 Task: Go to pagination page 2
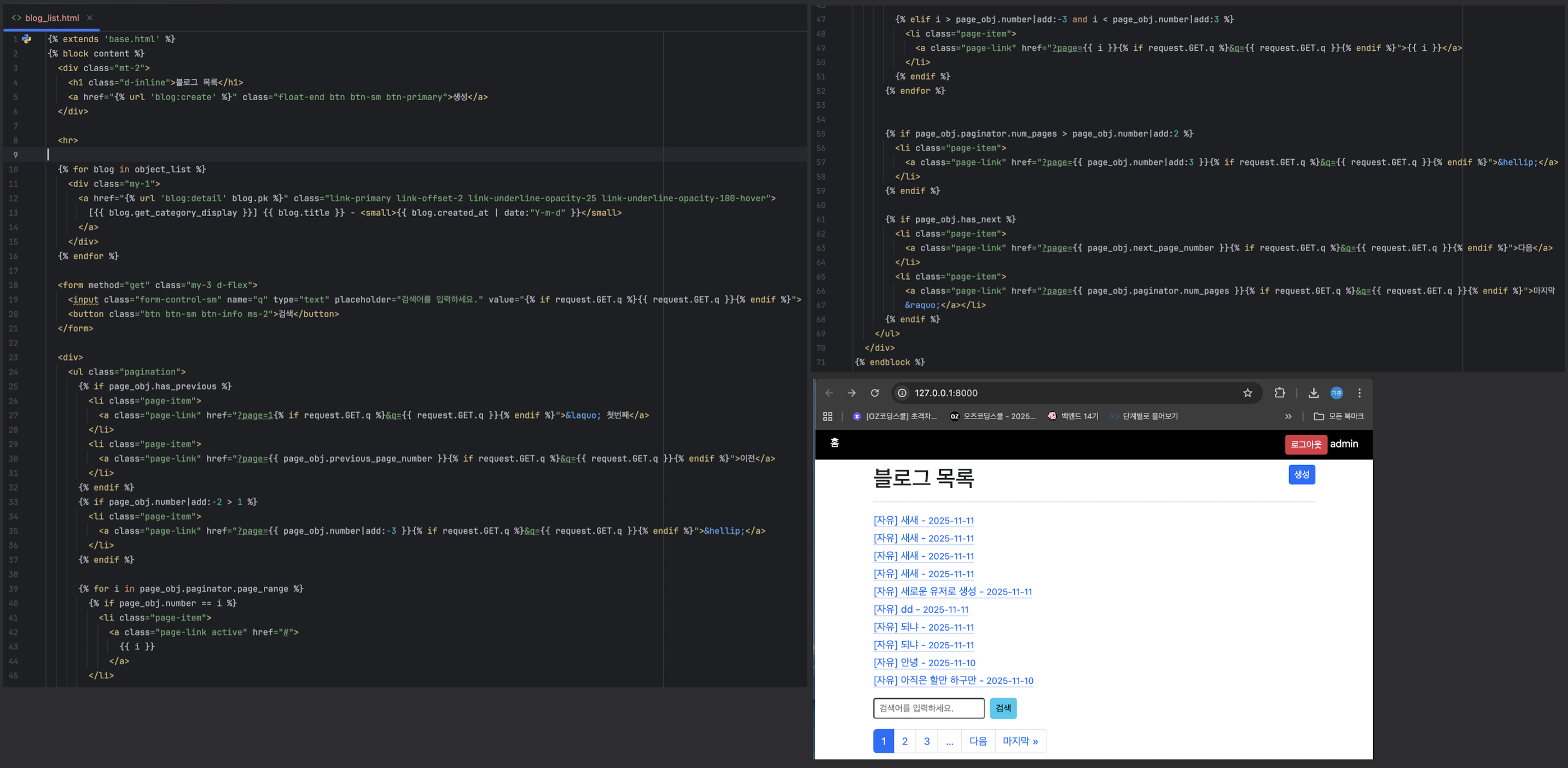(904, 741)
